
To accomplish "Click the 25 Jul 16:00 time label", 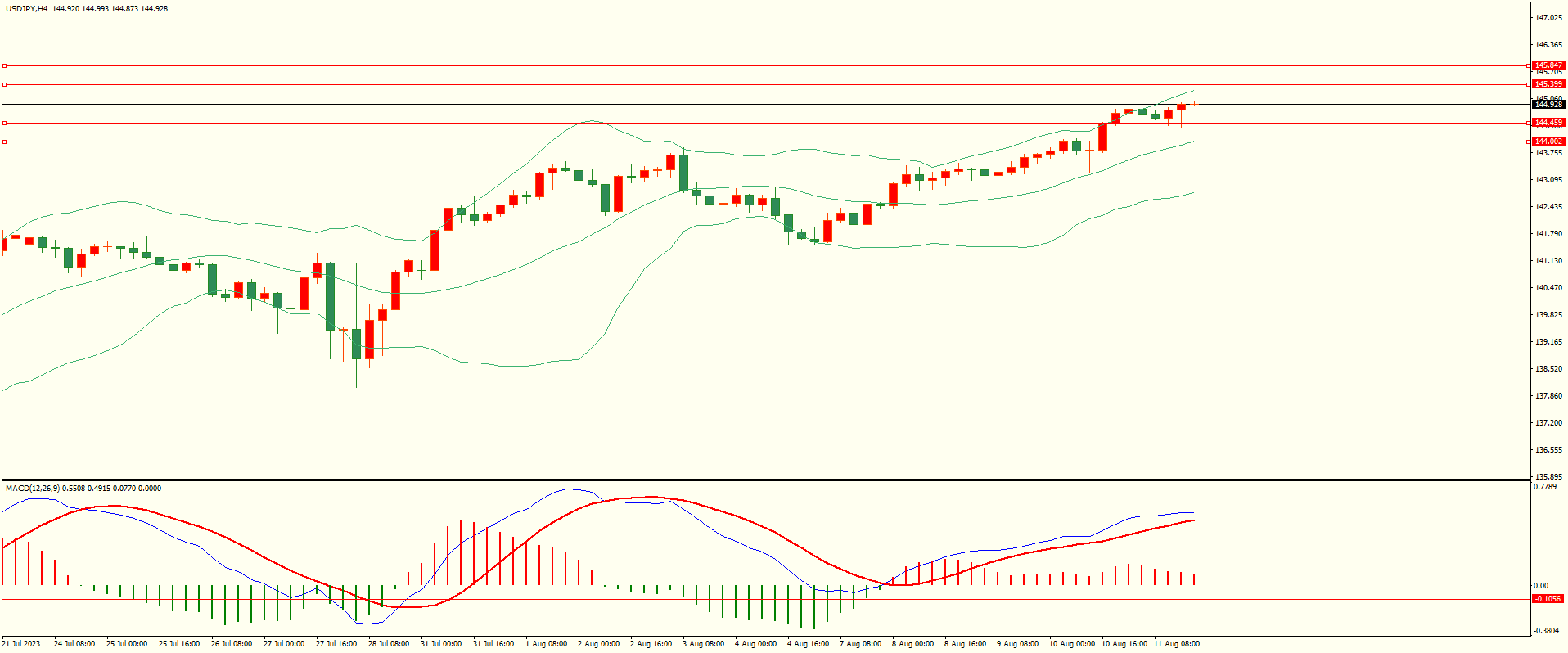I will click(x=179, y=644).
